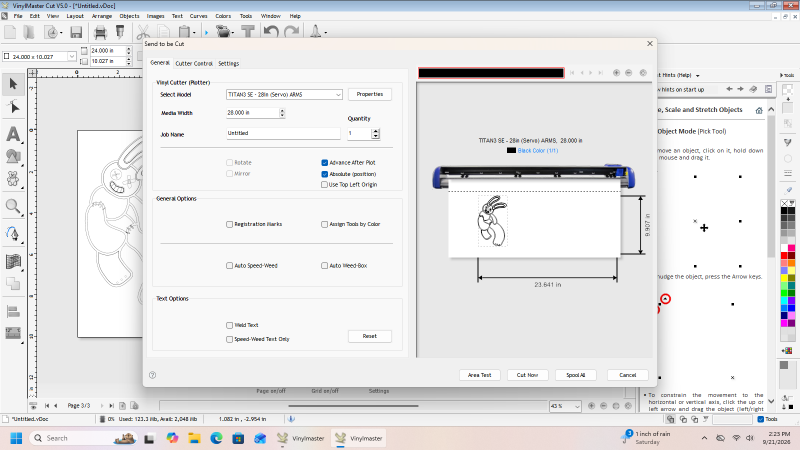The image size is (800, 450).
Task: Click the Job Name input field
Action: [283, 133]
